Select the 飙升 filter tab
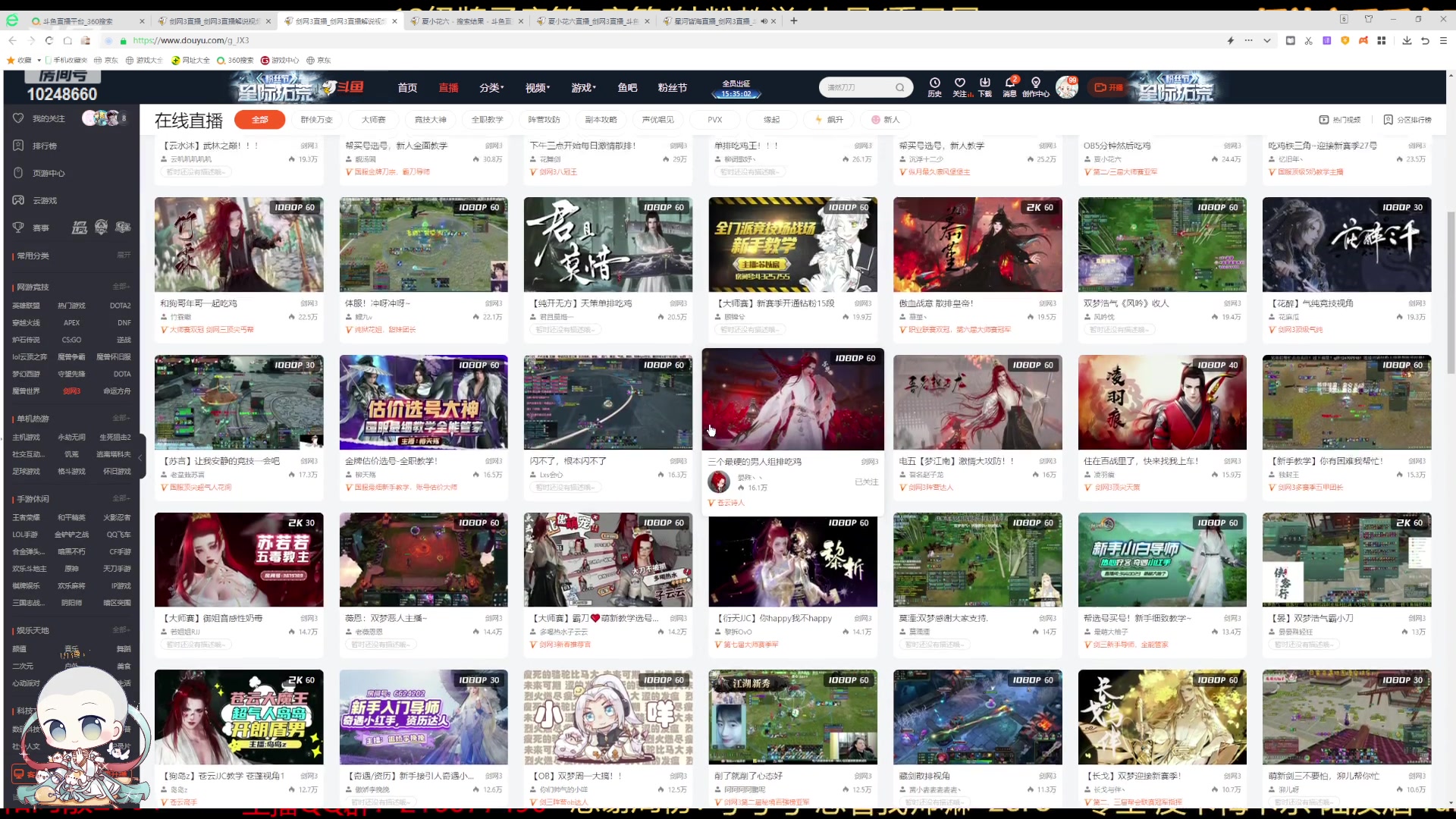The height and width of the screenshot is (819, 1456). tap(829, 120)
